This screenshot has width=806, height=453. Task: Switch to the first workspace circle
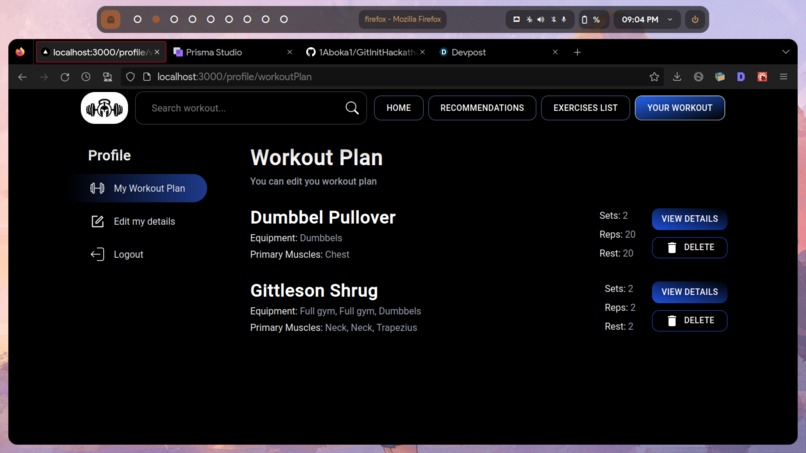click(x=137, y=20)
